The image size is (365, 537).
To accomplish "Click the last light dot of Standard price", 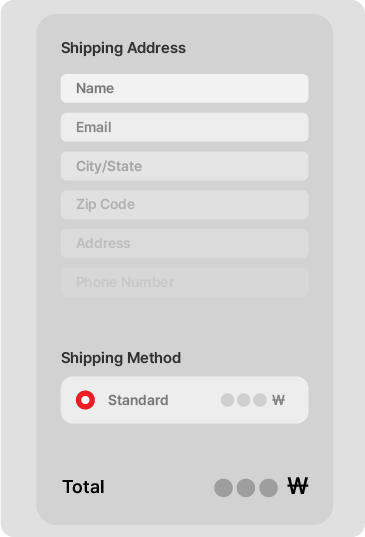I will point(260,400).
